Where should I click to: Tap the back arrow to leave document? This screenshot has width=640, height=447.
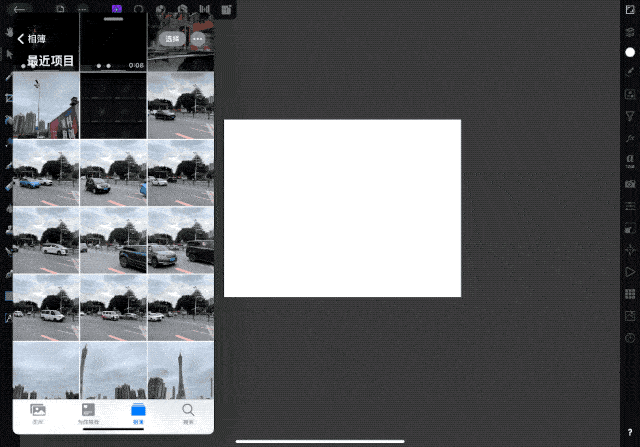[x=20, y=9]
